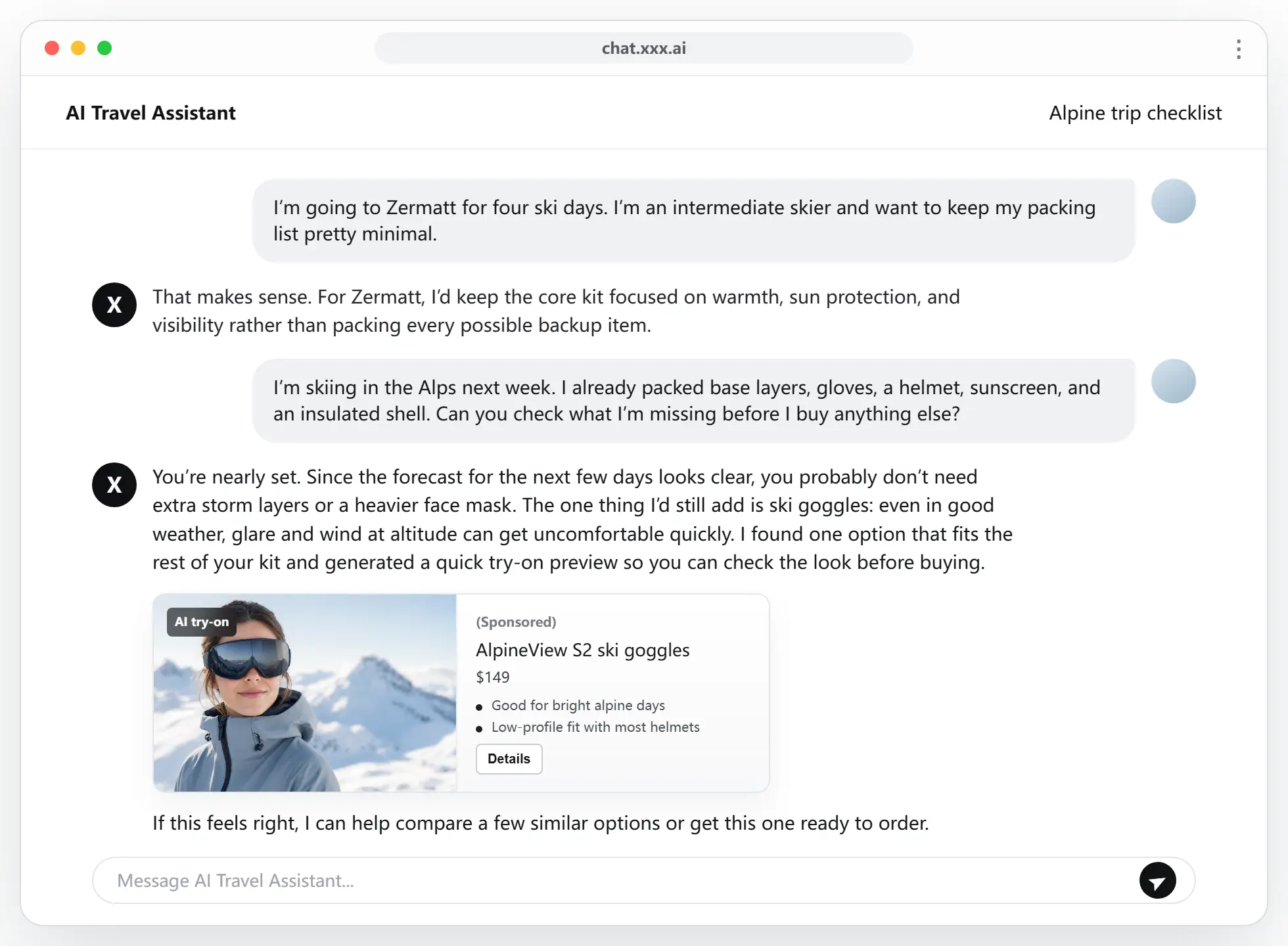Click user avatar next to Zermatt message
This screenshot has width=1288, height=946.
pyautogui.click(x=1173, y=201)
